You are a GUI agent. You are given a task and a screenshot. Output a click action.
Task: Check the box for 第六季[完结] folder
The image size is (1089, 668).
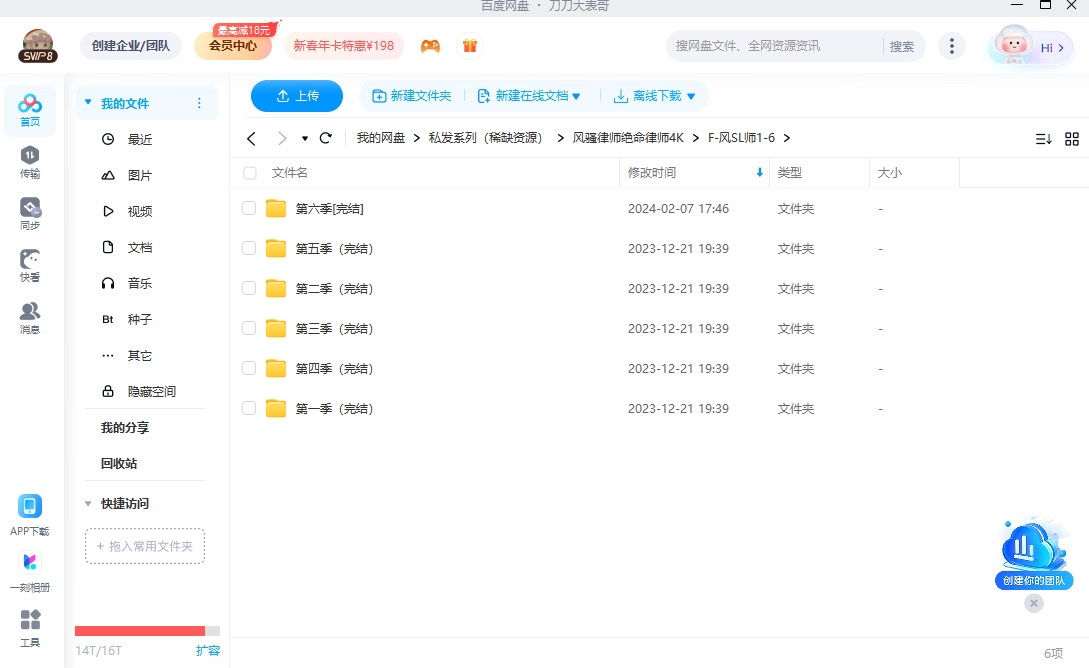click(x=249, y=208)
